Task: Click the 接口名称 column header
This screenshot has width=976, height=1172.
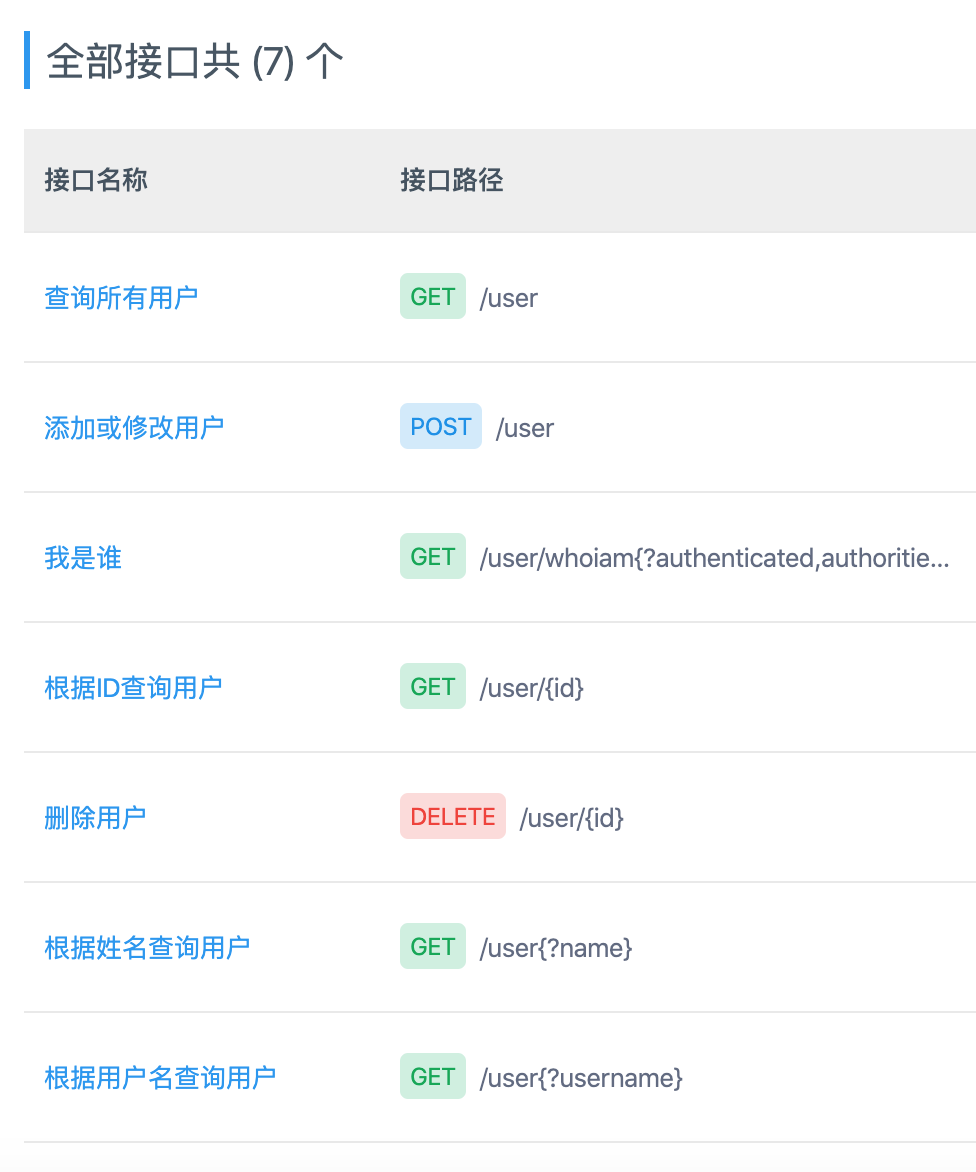Action: point(95,181)
